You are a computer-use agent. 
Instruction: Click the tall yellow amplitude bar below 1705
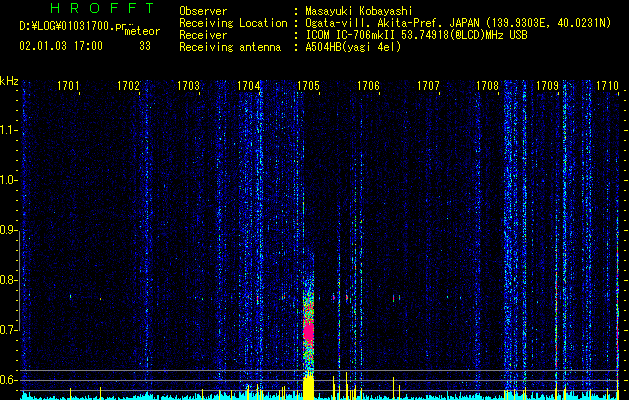(x=308, y=386)
